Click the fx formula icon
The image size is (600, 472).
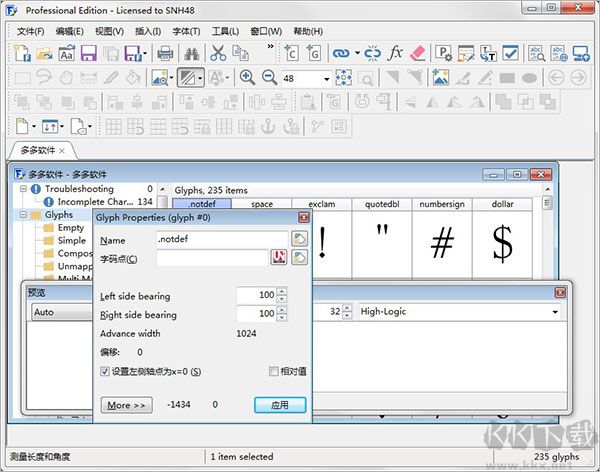[395, 53]
